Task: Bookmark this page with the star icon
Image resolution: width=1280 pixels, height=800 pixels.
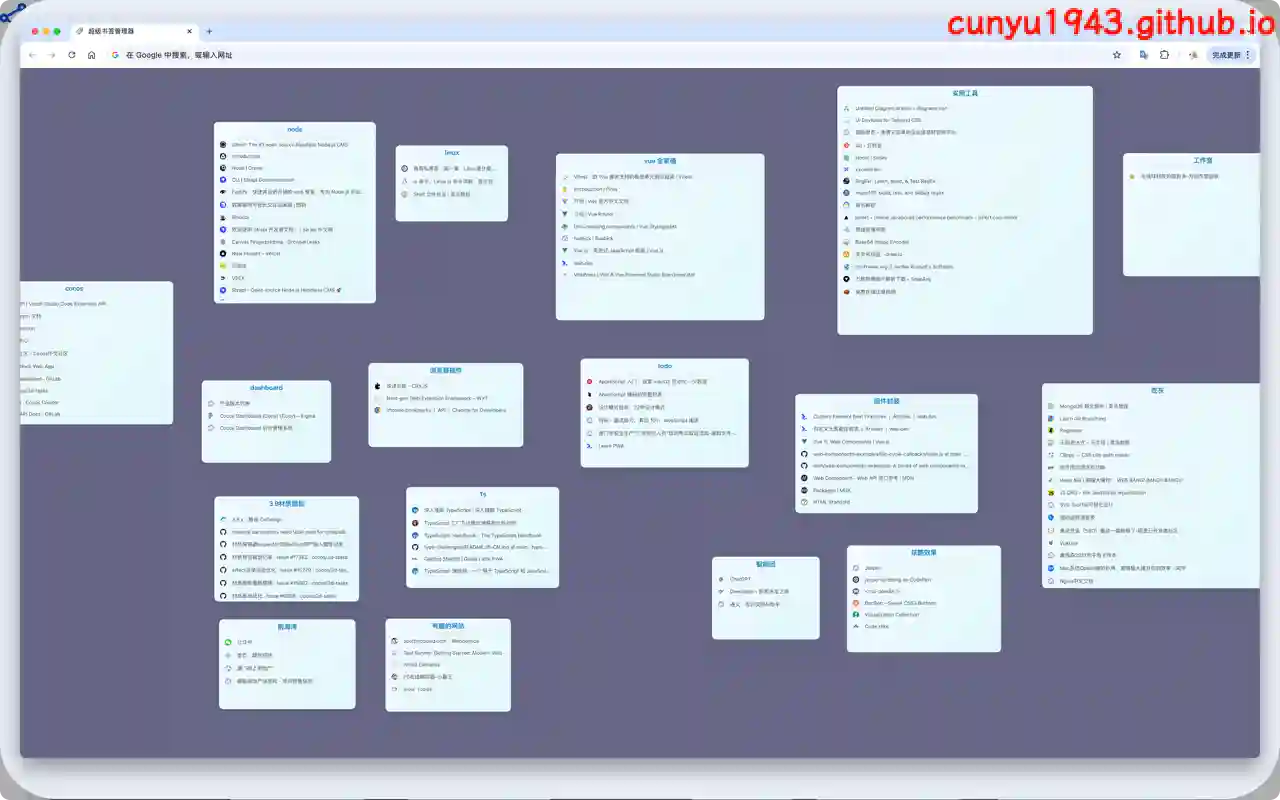Action: pos(1117,55)
